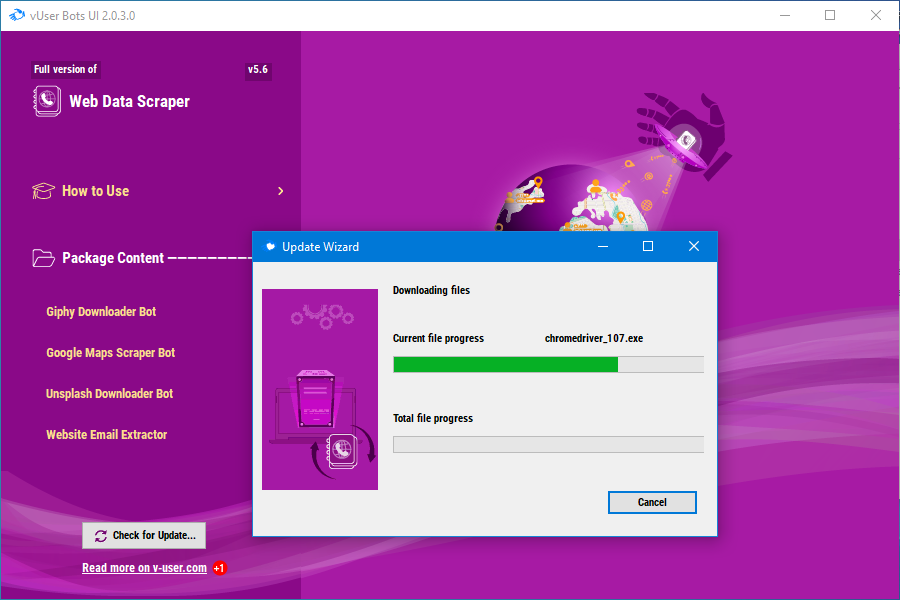Close the vUser Bots UI window
The image size is (900, 600).
click(x=876, y=16)
